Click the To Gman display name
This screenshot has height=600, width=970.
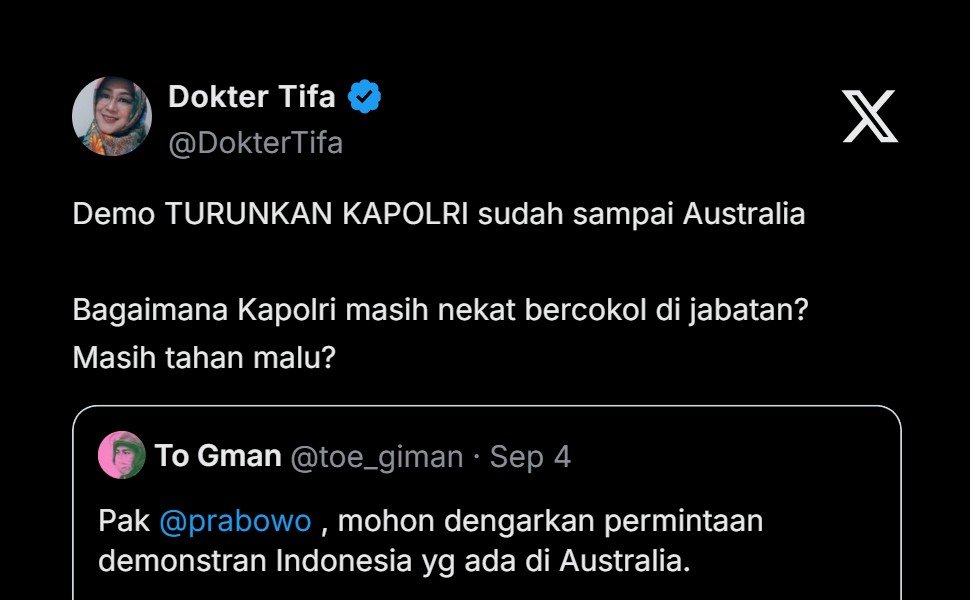217,457
